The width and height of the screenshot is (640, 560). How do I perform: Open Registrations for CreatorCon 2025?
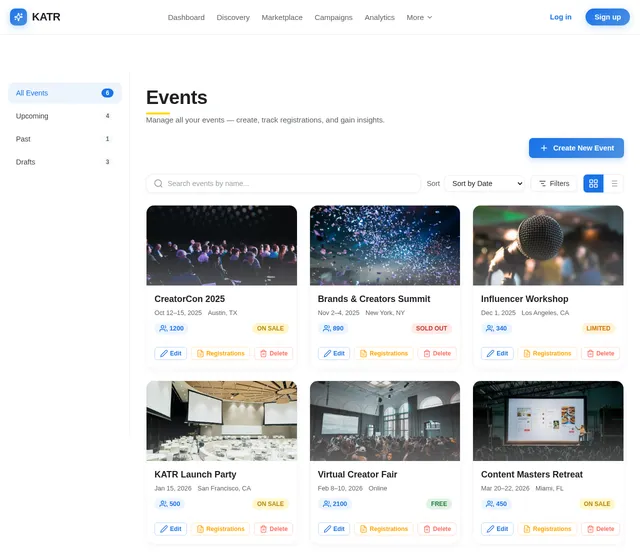(x=221, y=353)
